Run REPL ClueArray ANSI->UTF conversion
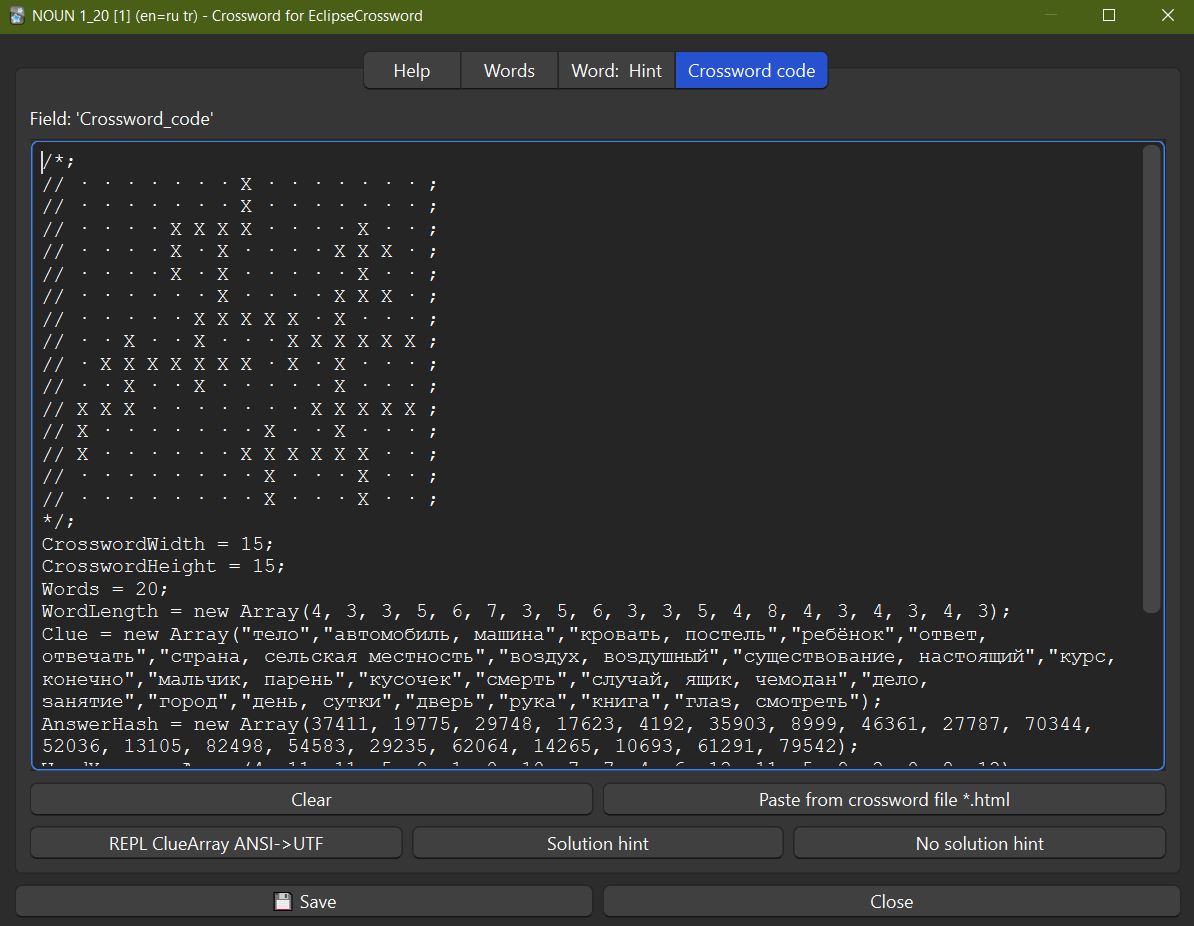This screenshot has width=1194, height=926. pyautogui.click(x=216, y=844)
